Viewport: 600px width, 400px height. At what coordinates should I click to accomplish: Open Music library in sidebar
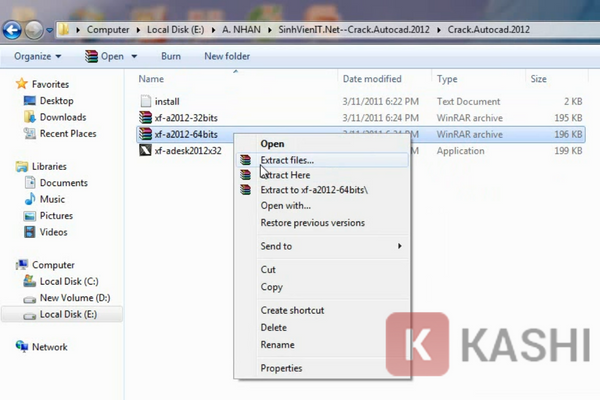tap(52, 199)
